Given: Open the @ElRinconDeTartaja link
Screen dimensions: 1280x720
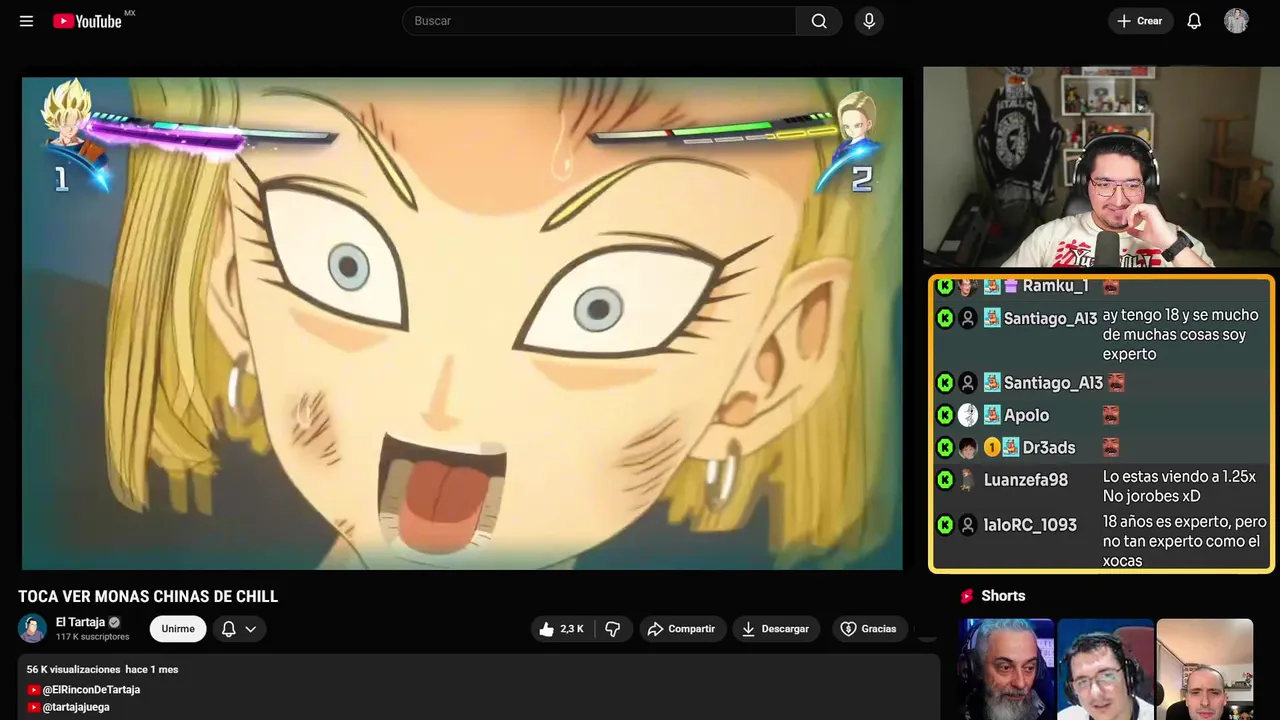Looking at the screenshot, I should (90, 690).
